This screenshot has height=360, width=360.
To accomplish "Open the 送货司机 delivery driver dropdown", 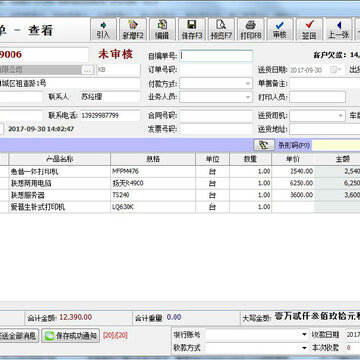I will tap(340, 116).
